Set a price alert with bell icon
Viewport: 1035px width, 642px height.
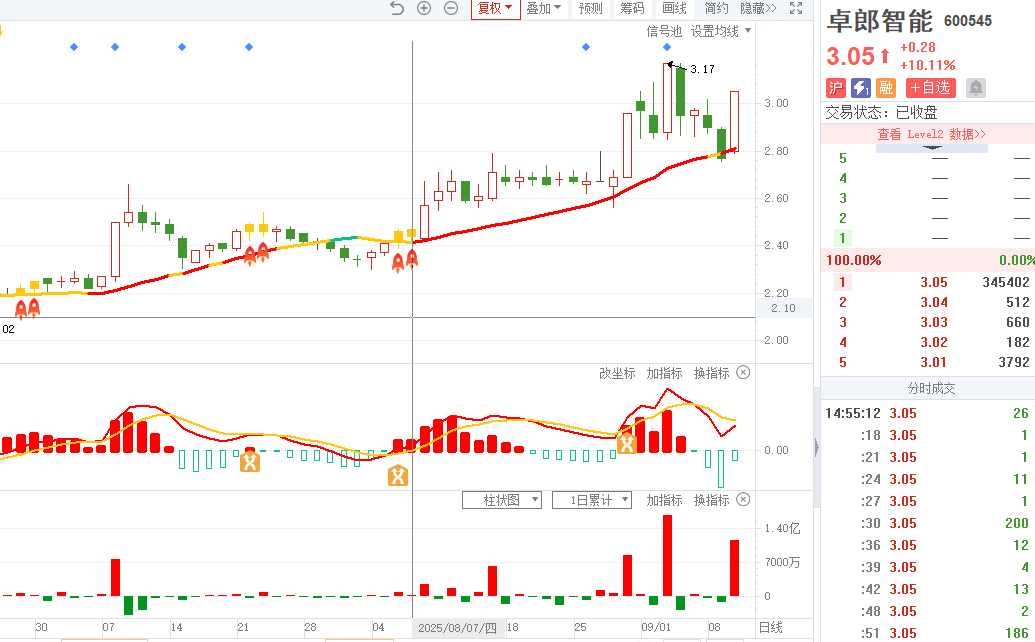pos(976,88)
